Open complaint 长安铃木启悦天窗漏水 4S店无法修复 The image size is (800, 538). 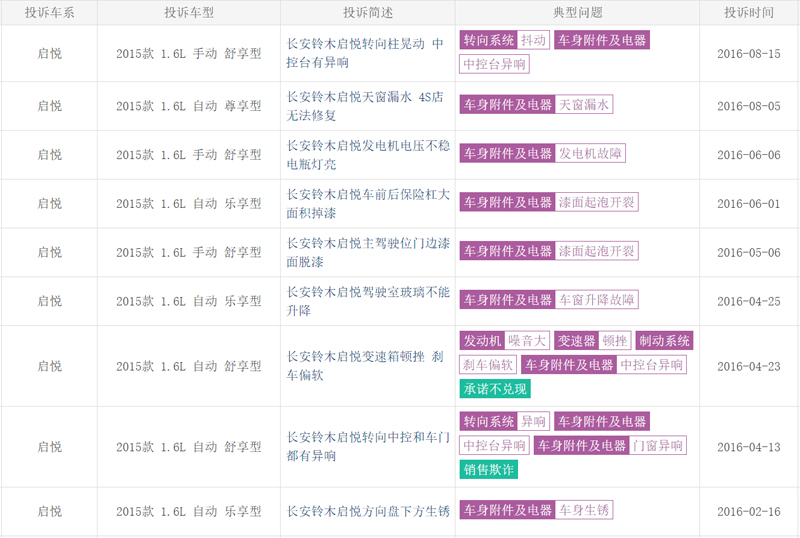365,106
